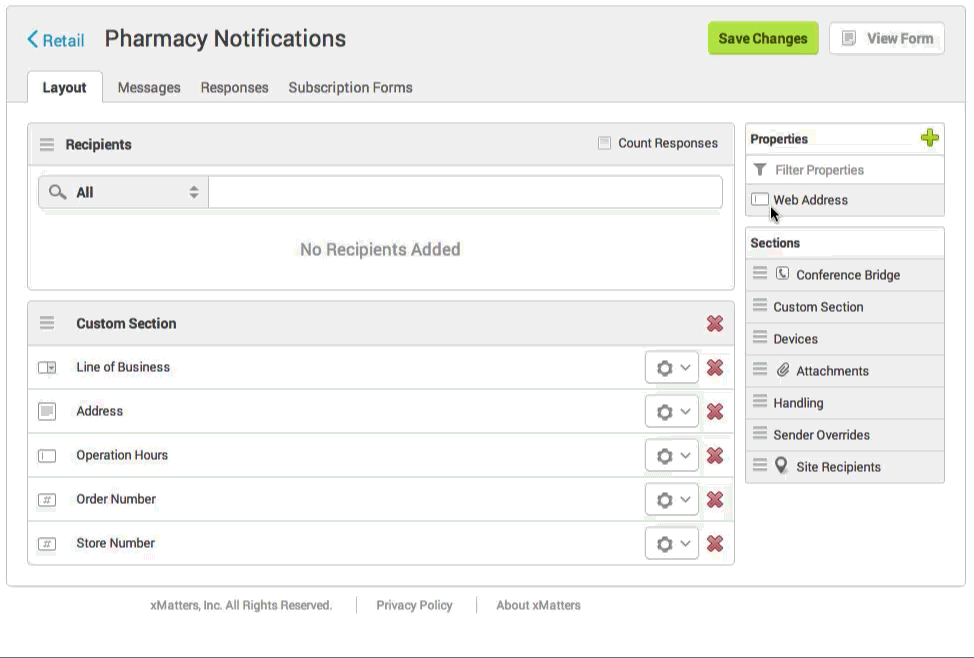This screenshot has height=658, width=974.
Task: Check the Web Address property
Action: pyautogui.click(x=760, y=199)
